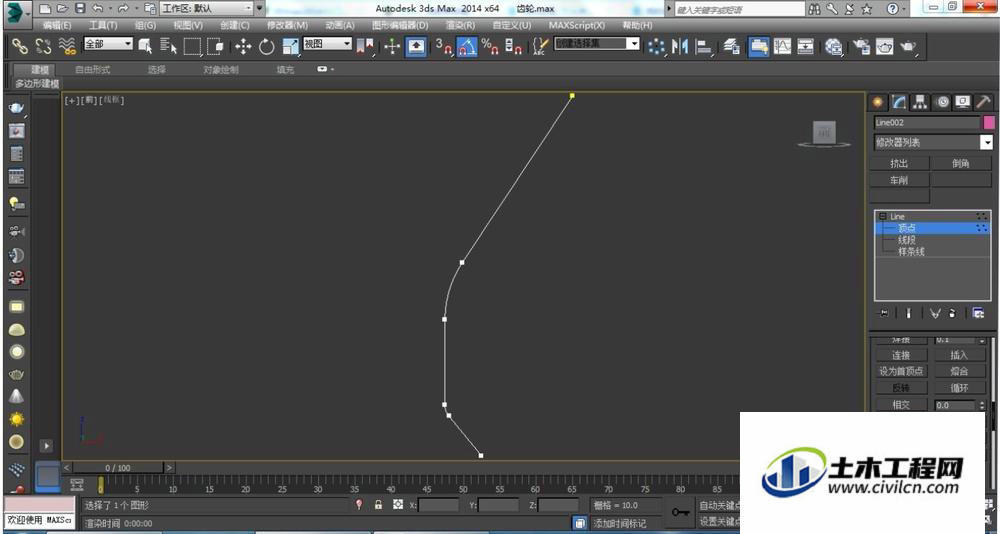Open the 修改器列表 dropdown

(934, 142)
